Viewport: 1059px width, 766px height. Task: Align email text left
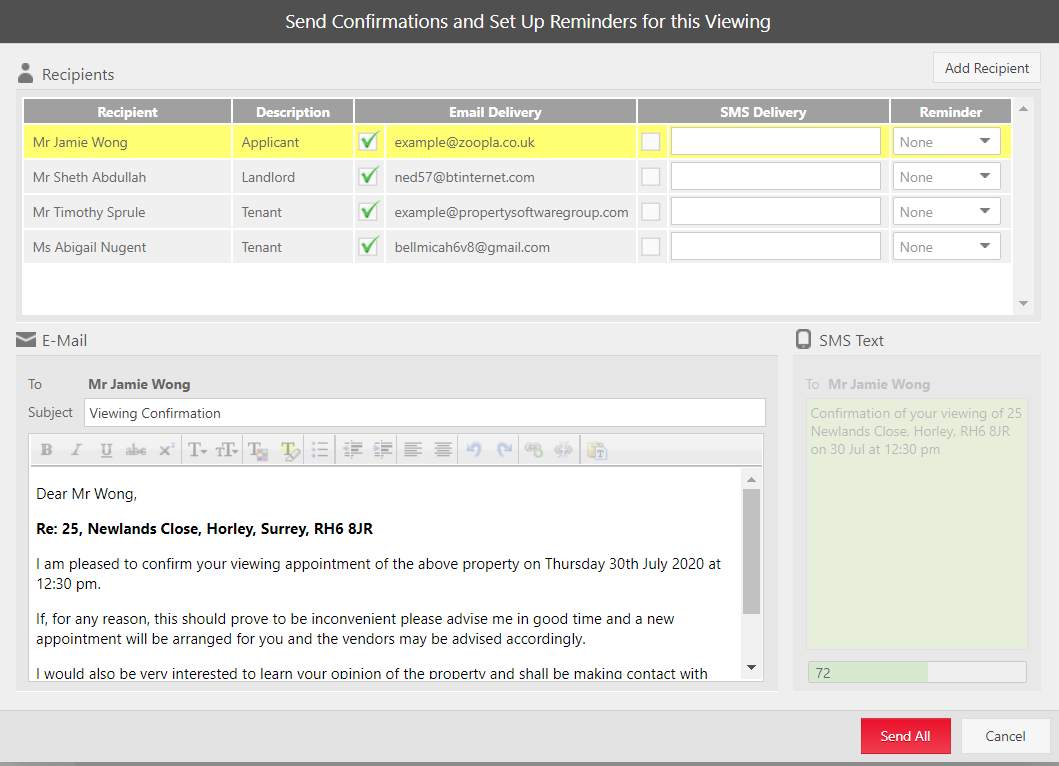point(413,450)
